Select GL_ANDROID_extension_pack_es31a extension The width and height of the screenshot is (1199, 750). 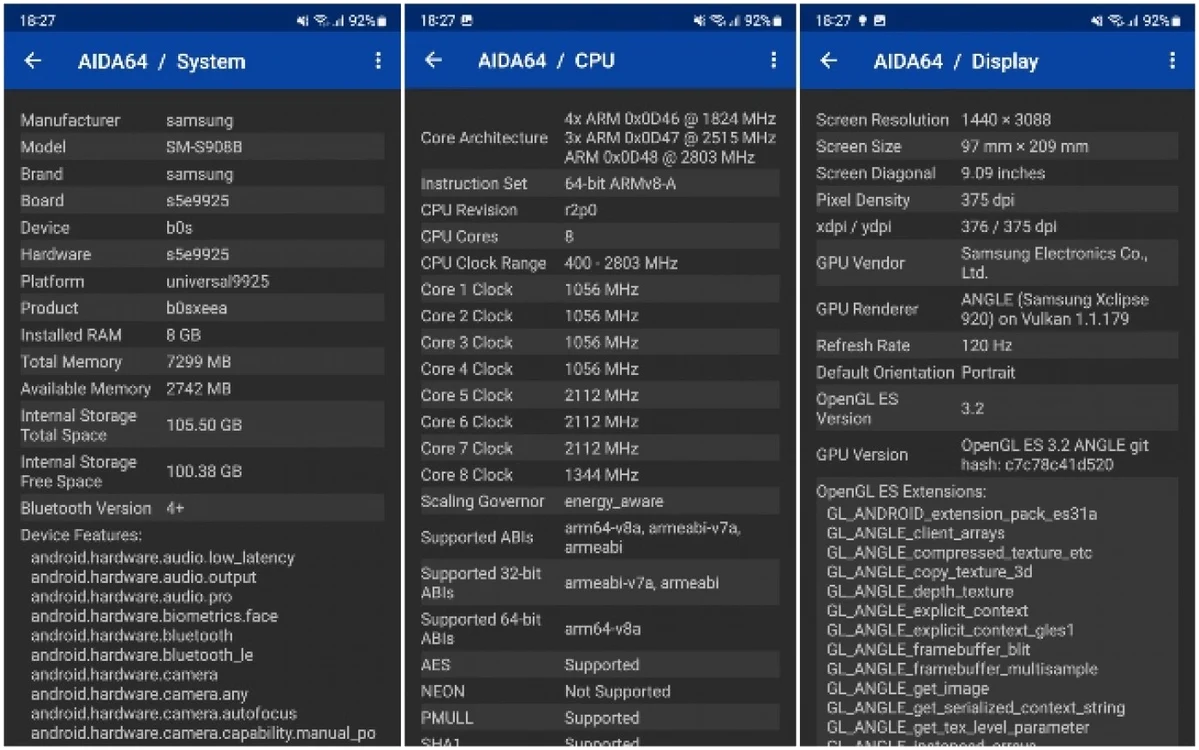(x=961, y=514)
